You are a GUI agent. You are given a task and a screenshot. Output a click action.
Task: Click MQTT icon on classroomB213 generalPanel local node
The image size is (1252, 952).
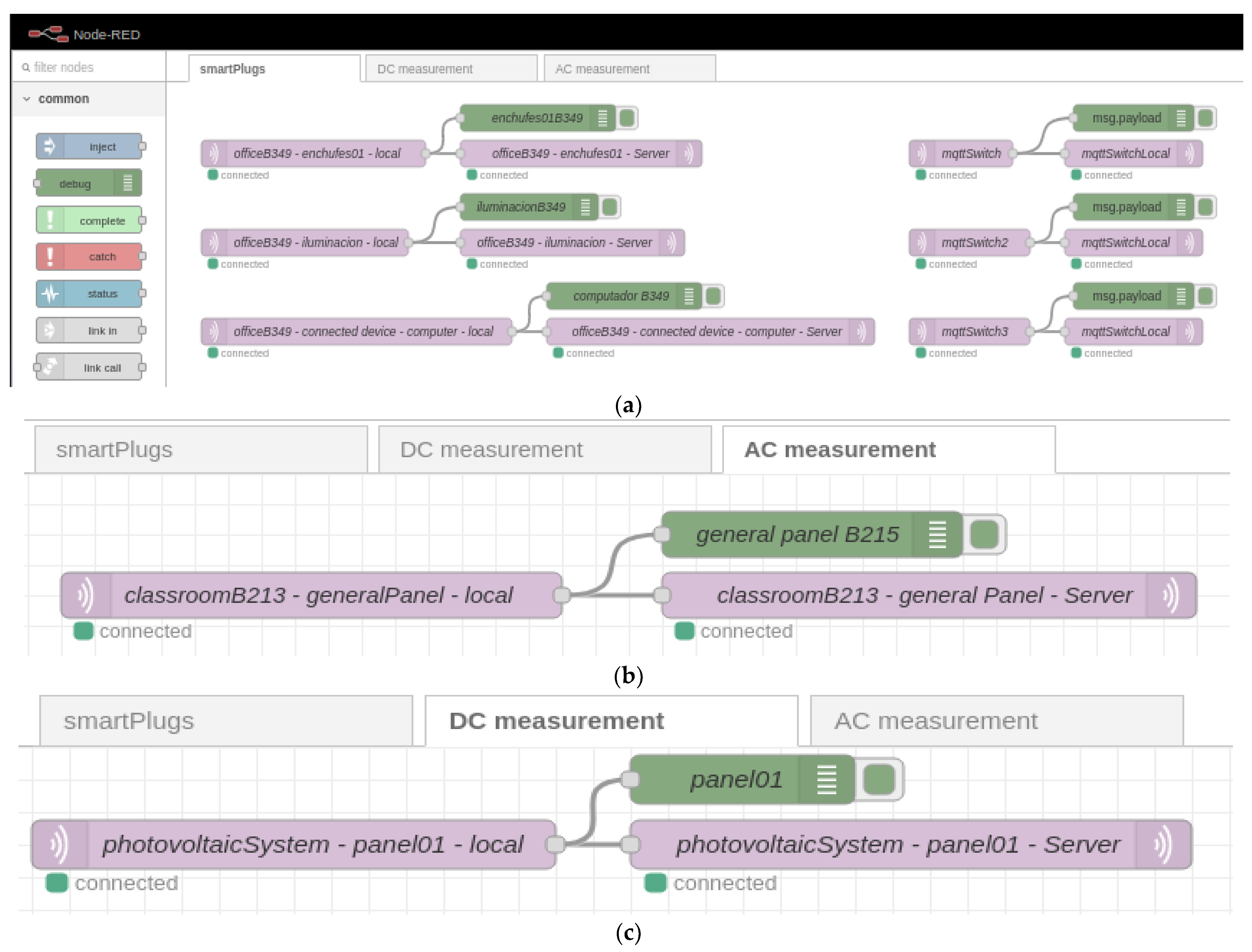(x=86, y=595)
